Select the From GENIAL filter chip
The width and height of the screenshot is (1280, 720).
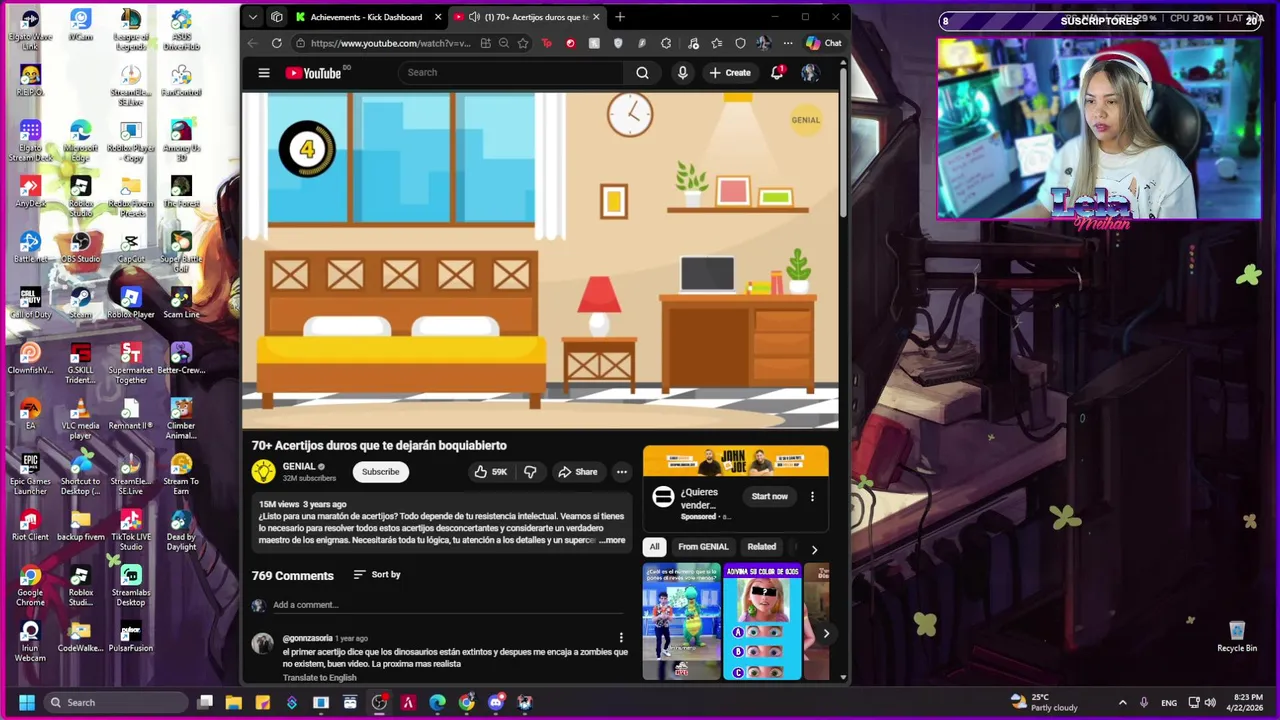point(703,547)
